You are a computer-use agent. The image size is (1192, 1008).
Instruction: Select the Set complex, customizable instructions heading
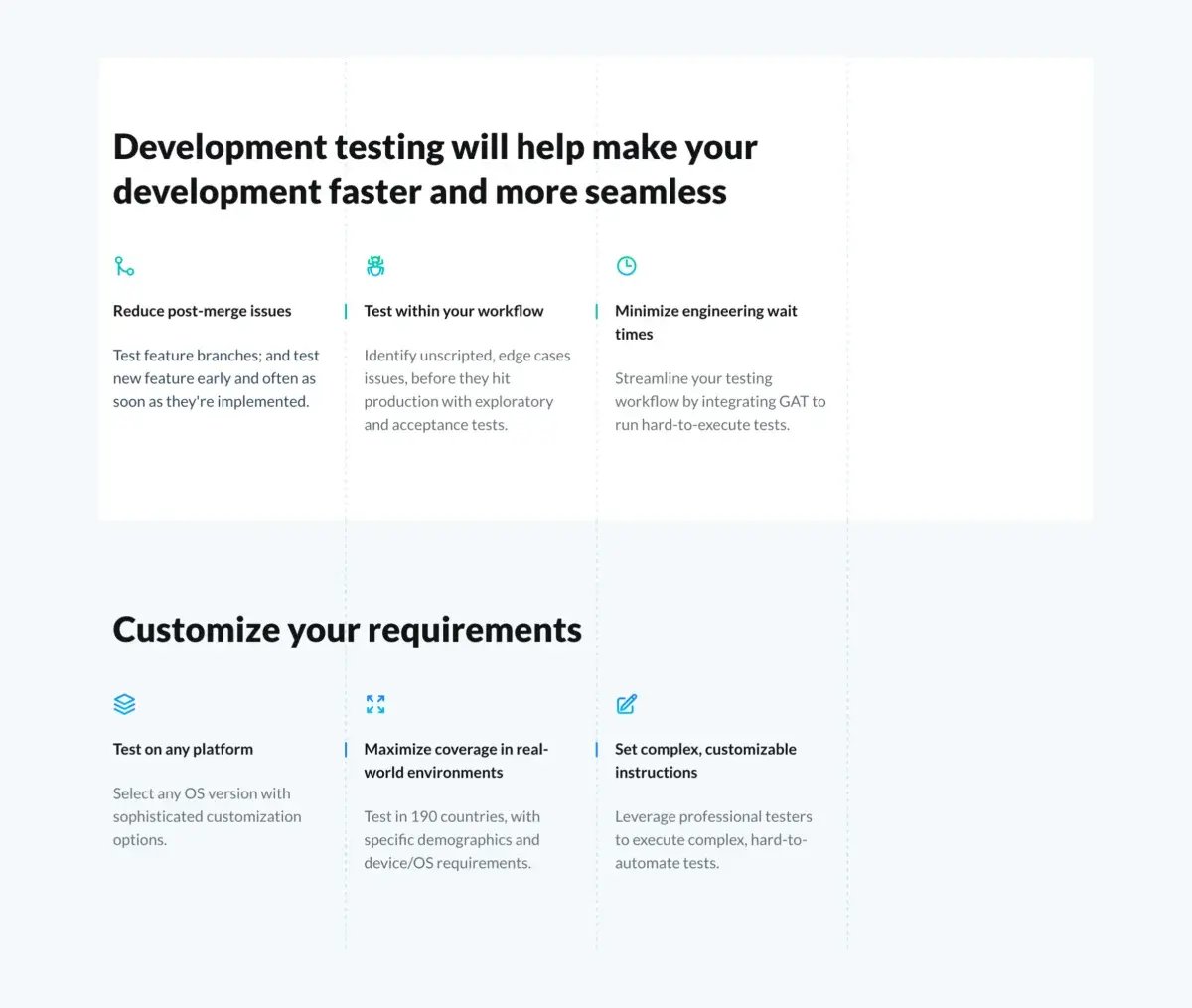click(x=705, y=760)
